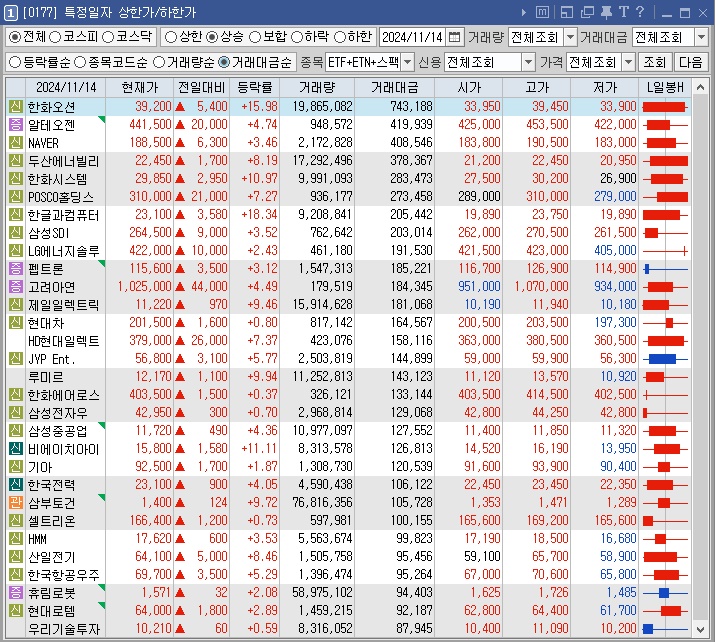This screenshot has width=715, height=642.
Task: Click the 증 badge beside 알테오젠
Action: click(16, 124)
